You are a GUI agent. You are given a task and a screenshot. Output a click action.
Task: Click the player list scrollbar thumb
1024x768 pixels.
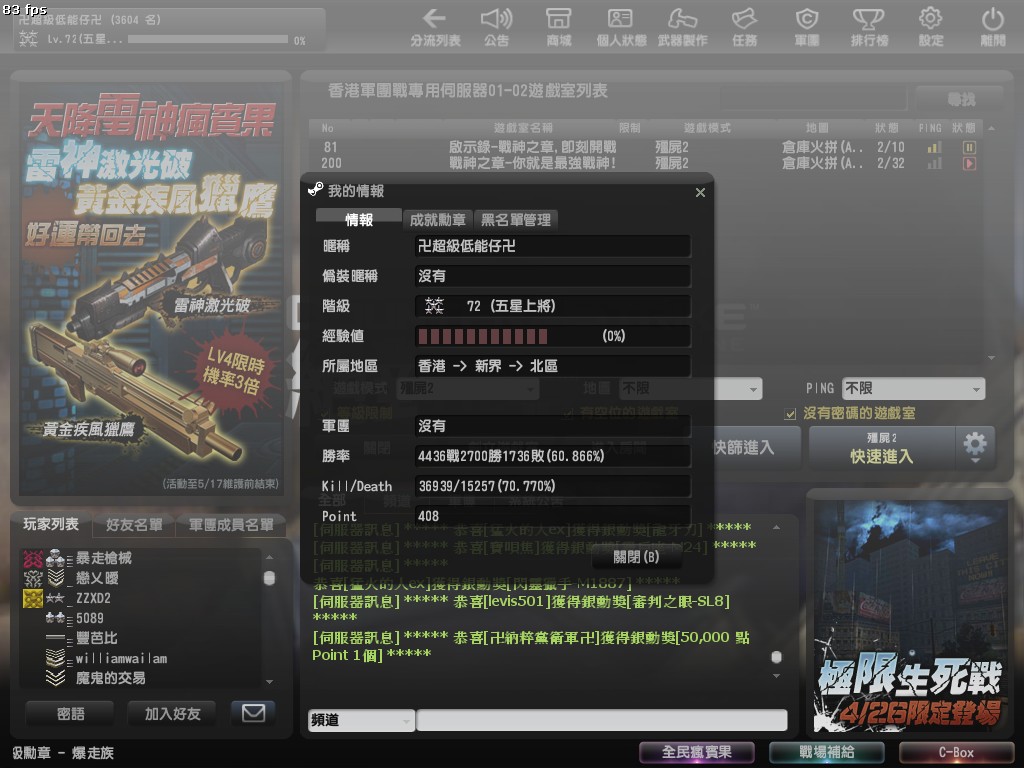click(x=269, y=578)
